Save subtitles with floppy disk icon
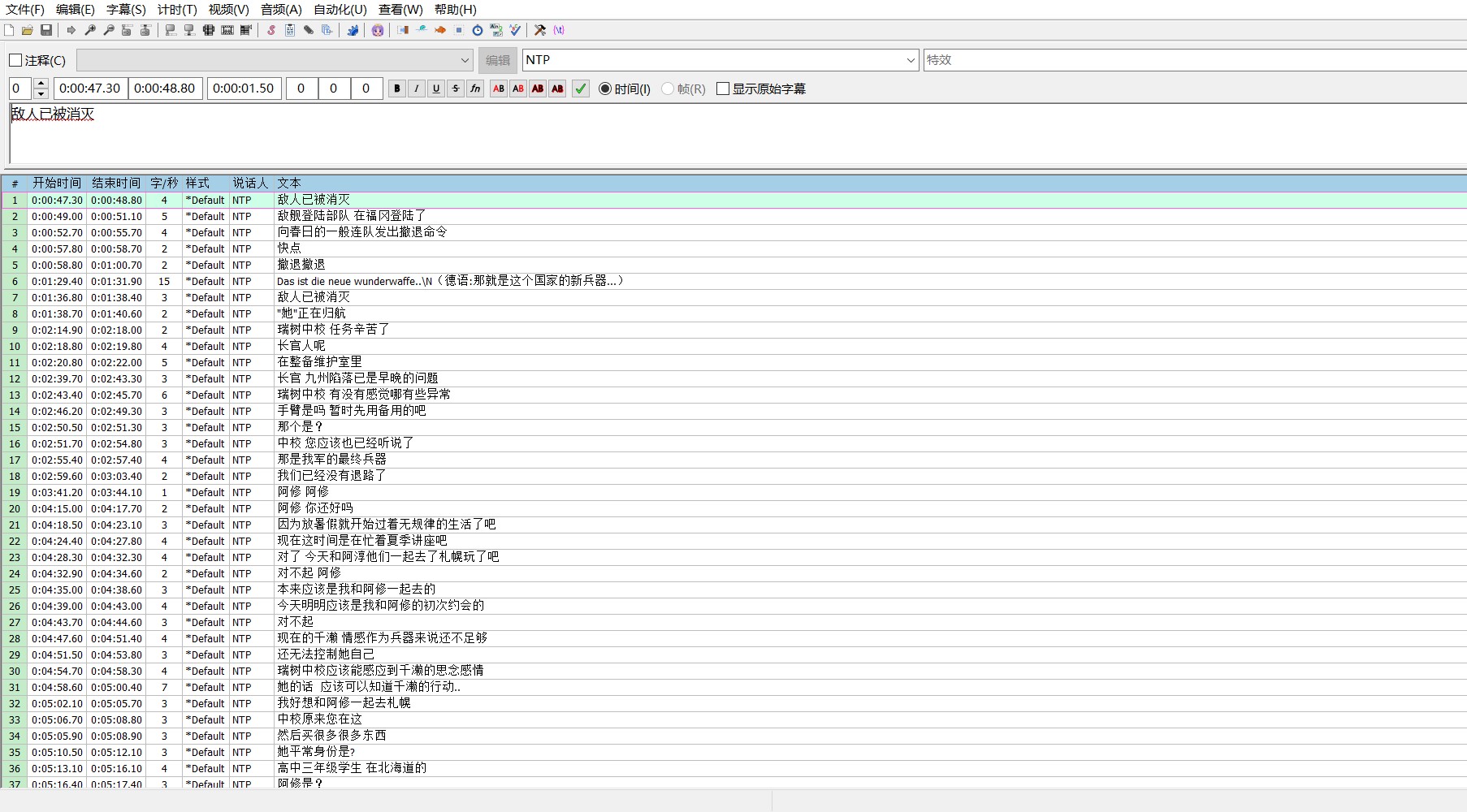Viewport: 1467px width, 812px height. (x=46, y=30)
